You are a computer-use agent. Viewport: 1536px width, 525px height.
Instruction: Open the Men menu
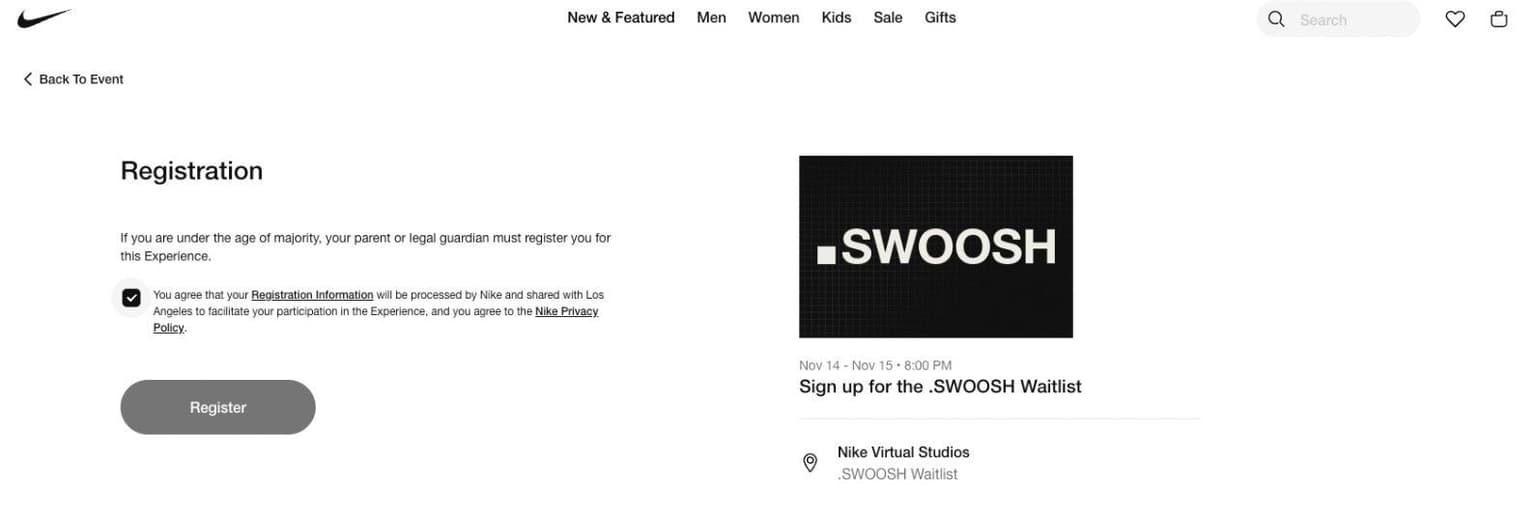coord(711,17)
